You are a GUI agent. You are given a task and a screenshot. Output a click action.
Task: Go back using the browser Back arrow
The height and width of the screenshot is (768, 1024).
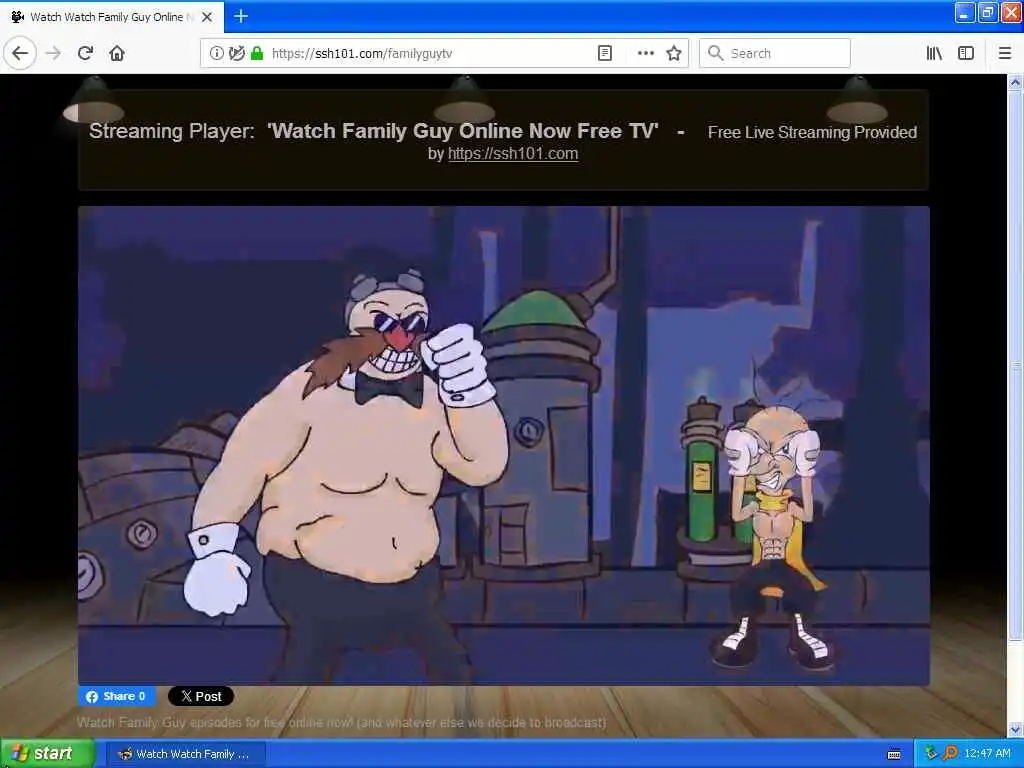coord(20,53)
